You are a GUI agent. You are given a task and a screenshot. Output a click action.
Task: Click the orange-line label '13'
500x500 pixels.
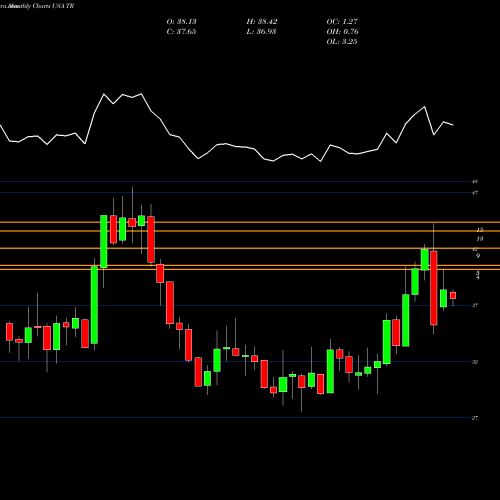[480, 239]
